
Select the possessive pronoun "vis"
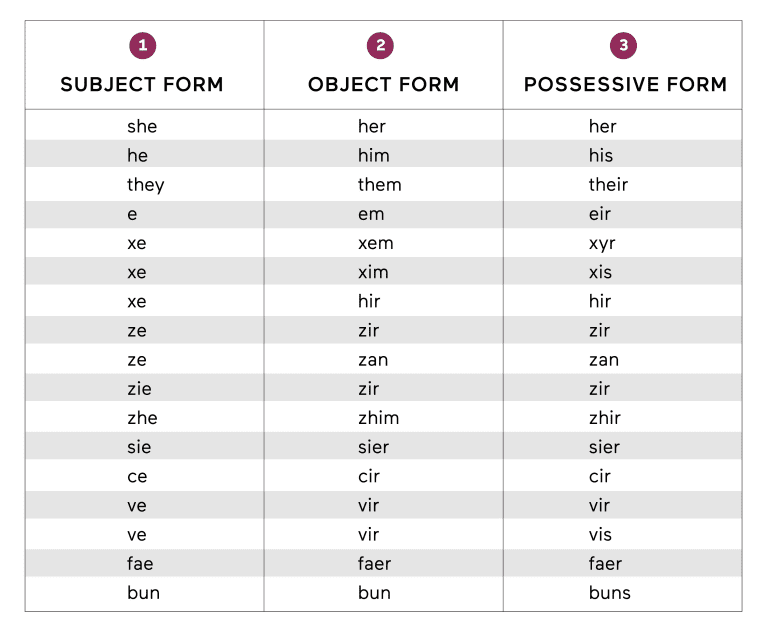click(x=599, y=535)
